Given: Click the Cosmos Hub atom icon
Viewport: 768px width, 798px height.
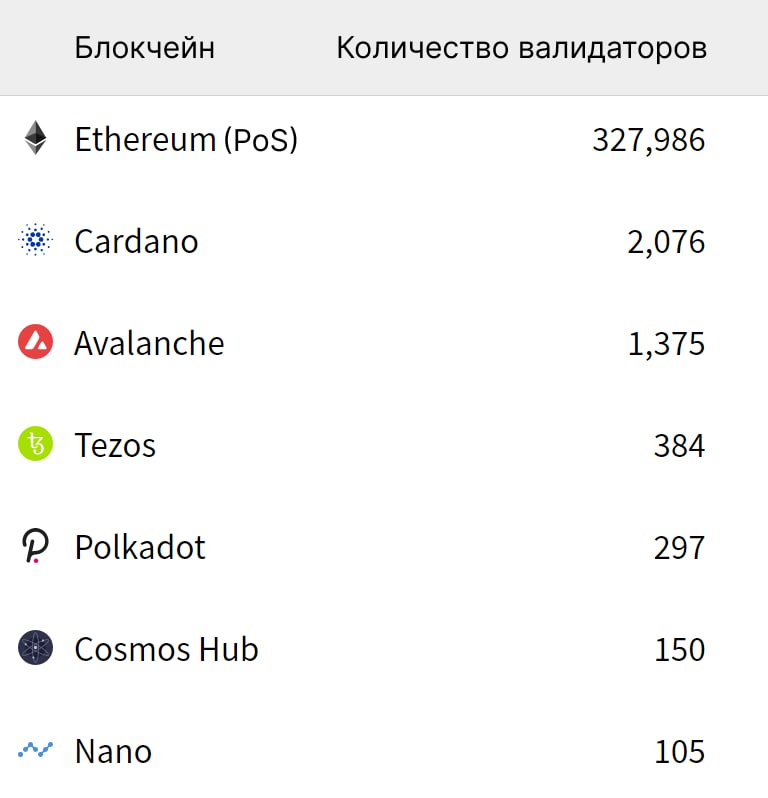Looking at the screenshot, I should pos(36,649).
